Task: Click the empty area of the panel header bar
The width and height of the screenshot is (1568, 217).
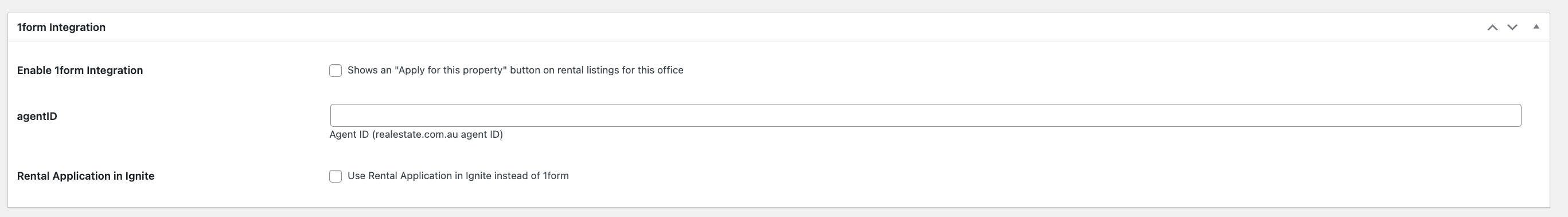Action: (791, 28)
